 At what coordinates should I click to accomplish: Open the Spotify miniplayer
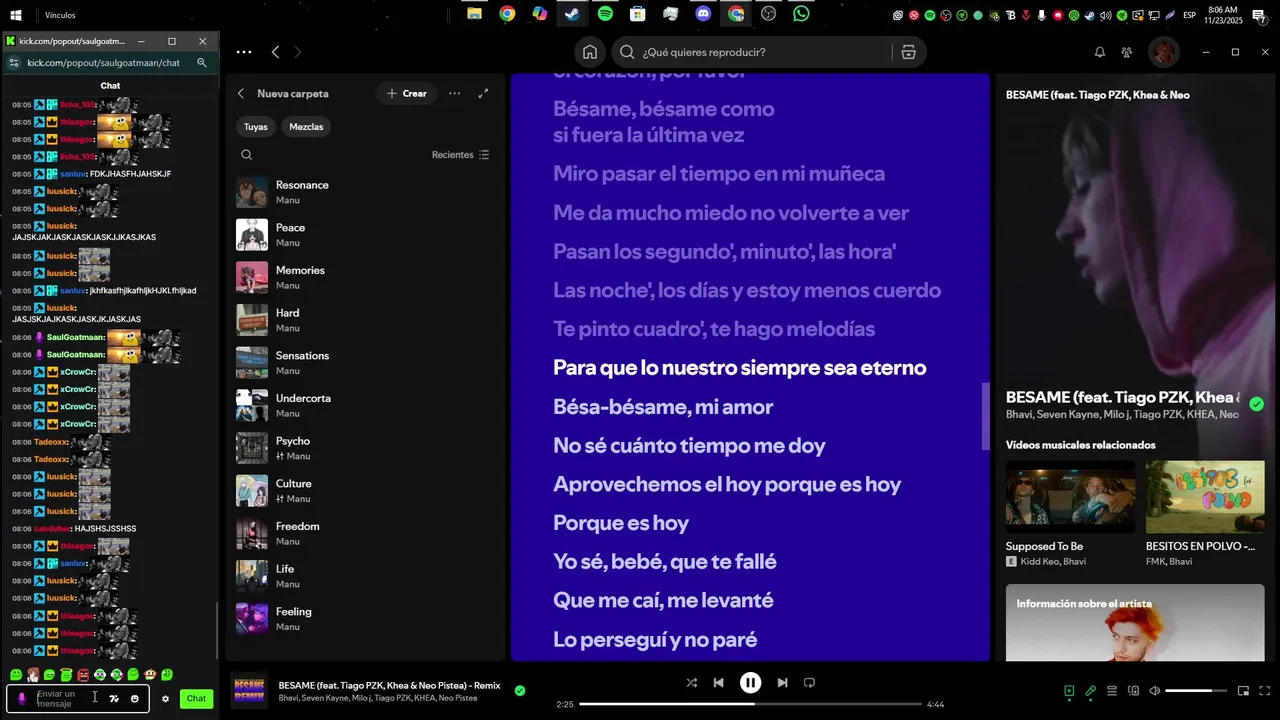tap(1244, 691)
